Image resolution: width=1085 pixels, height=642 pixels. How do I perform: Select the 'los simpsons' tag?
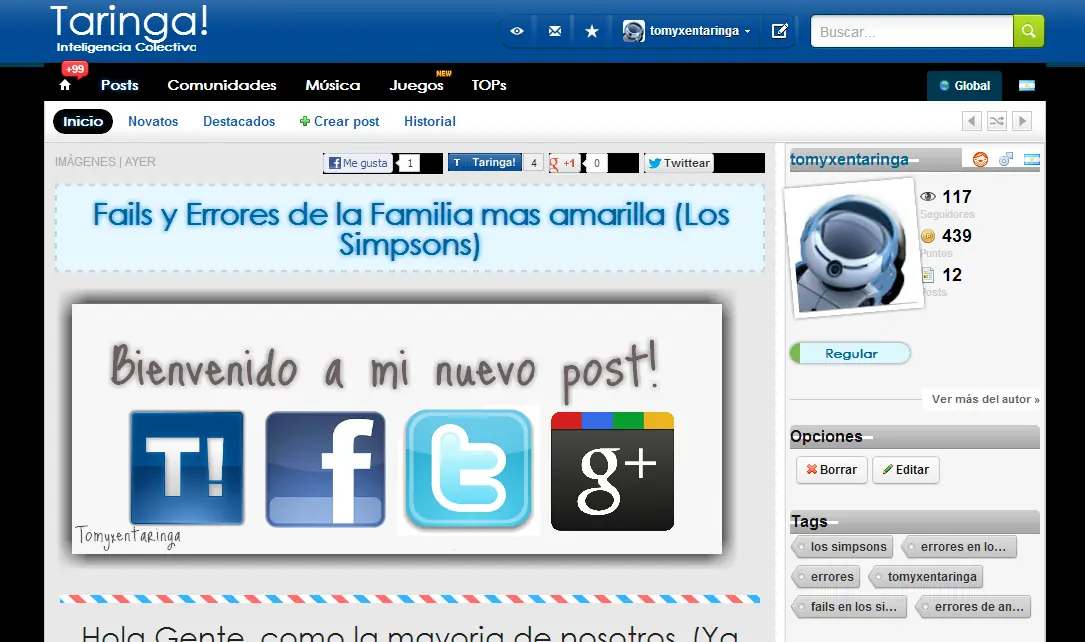coord(842,547)
